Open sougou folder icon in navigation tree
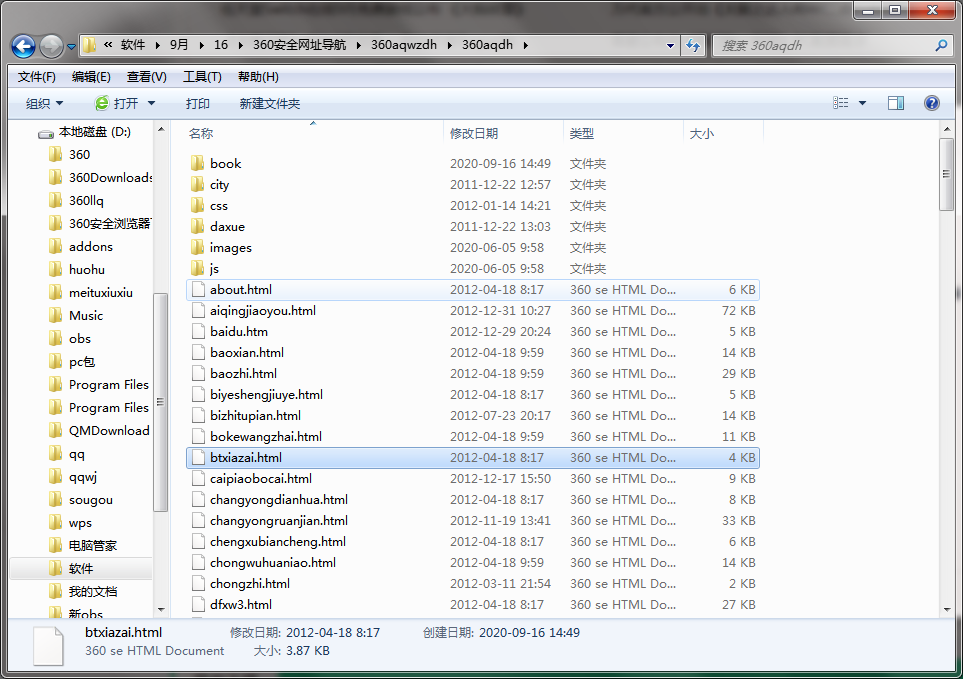 (55, 500)
